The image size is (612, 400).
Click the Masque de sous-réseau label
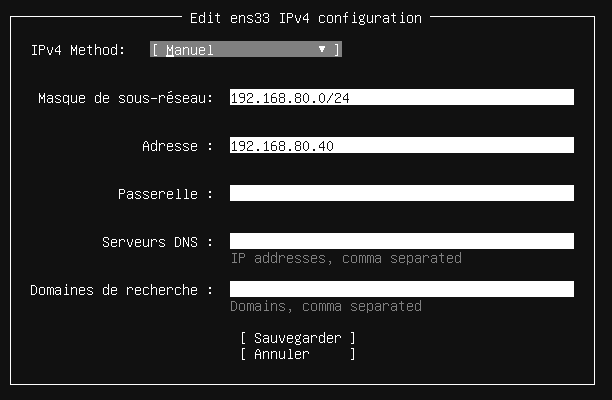pyautogui.click(x=125, y=97)
